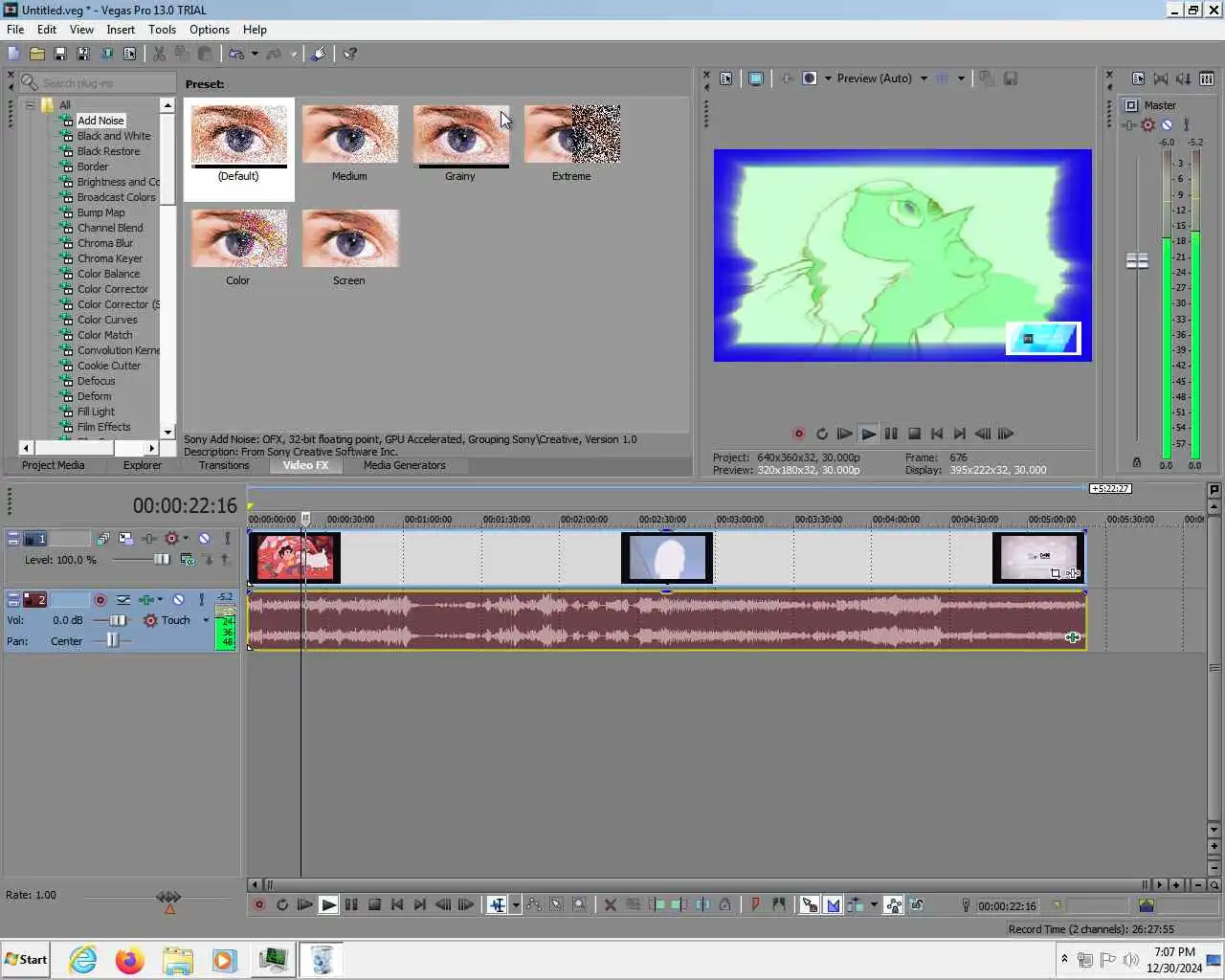The width and height of the screenshot is (1225, 980).
Task: Click the What's This help icon
Action: click(x=350, y=55)
